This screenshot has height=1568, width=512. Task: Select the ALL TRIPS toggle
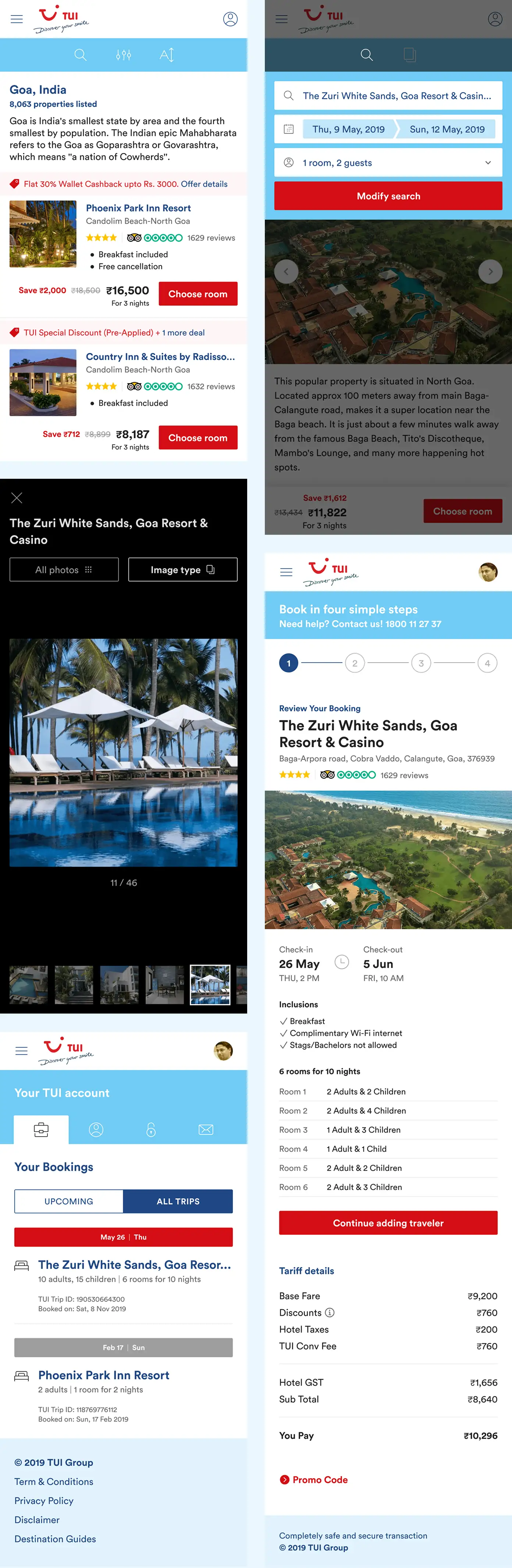(x=178, y=1201)
